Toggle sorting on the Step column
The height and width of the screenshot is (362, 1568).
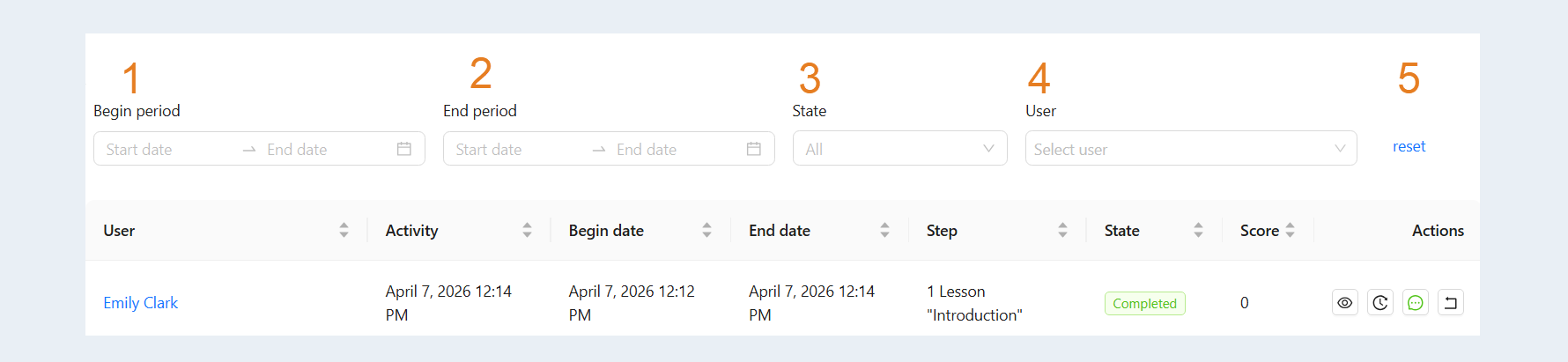(1062, 230)
